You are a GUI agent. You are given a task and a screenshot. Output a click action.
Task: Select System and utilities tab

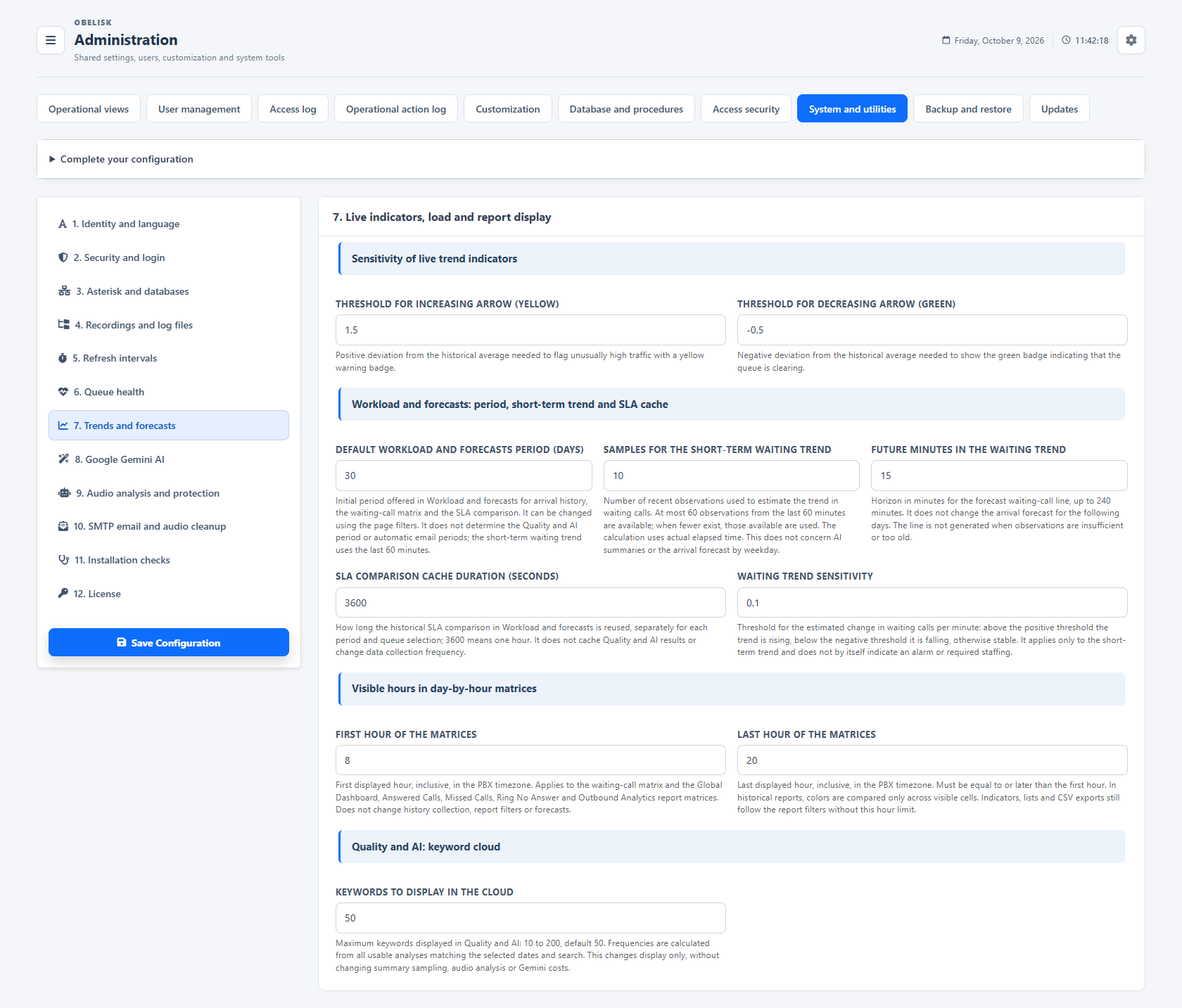852,109
